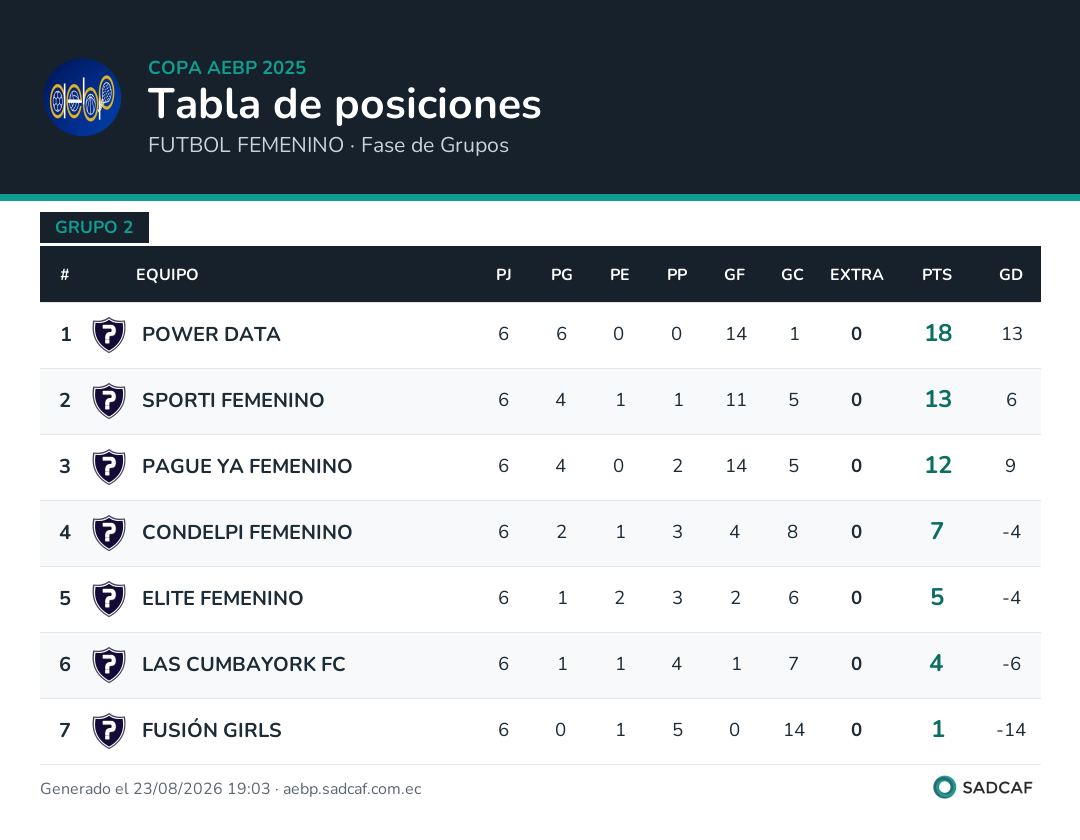Open the FUSIÓN GIRLS team name
This screenshot has width=1080, height=840.
tap(212, 730)
